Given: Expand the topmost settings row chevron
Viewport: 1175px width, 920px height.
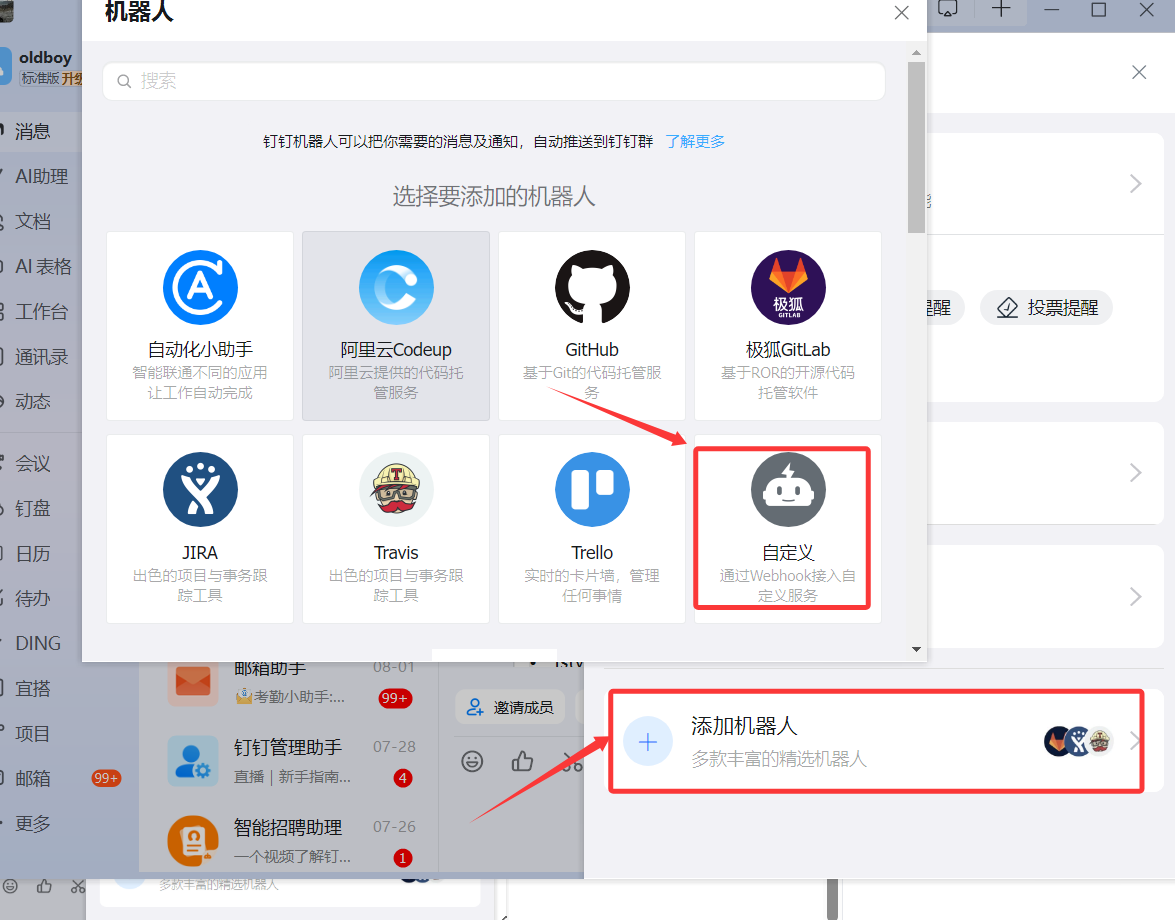Looking at the screenshot, I should [x=1135, y=184].
